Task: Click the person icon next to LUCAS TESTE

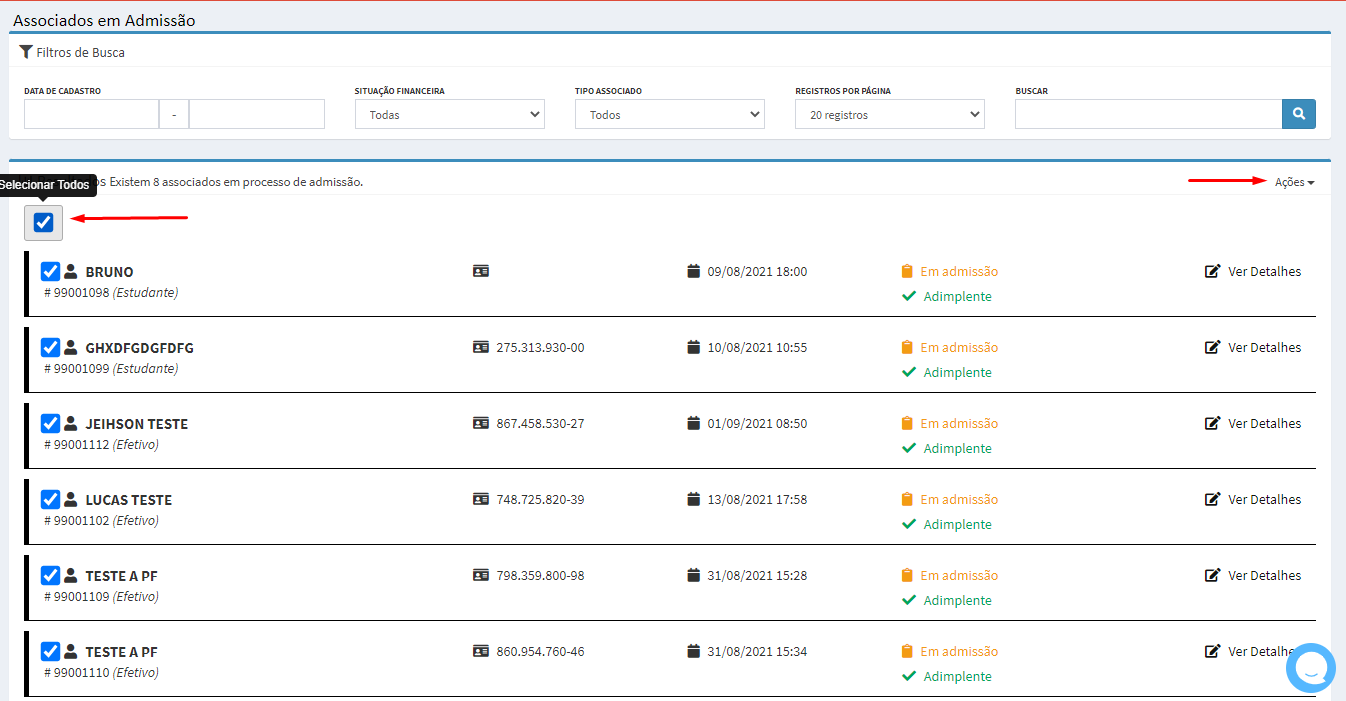Action: pos(71,500)
